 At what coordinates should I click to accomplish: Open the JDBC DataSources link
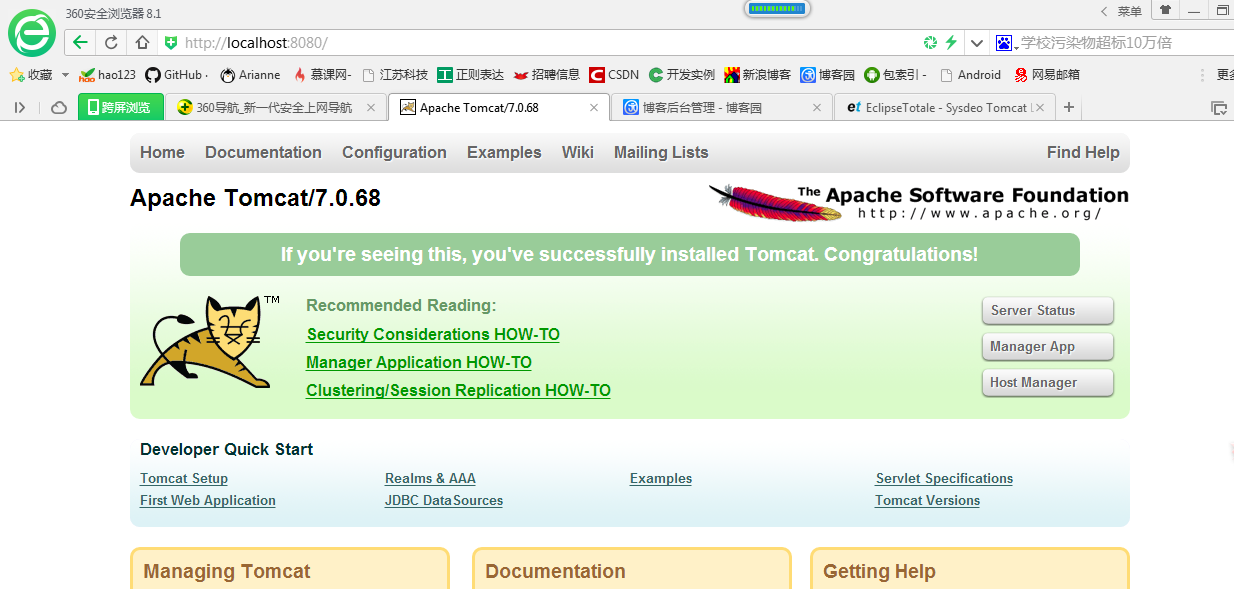(x=444, y=500)
